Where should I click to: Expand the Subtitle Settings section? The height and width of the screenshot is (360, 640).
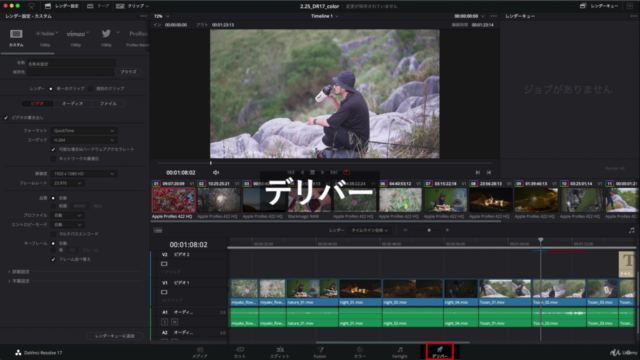coord(19,281)
